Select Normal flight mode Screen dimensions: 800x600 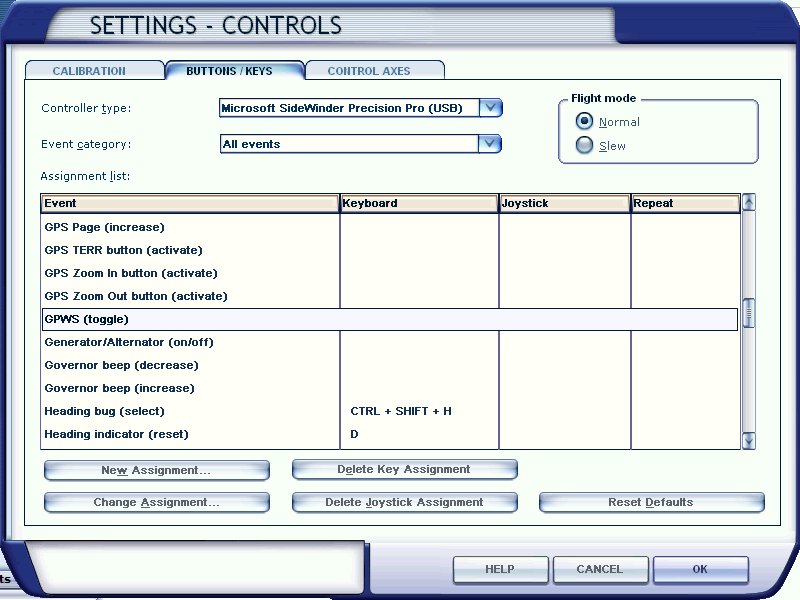click(585, 122)
